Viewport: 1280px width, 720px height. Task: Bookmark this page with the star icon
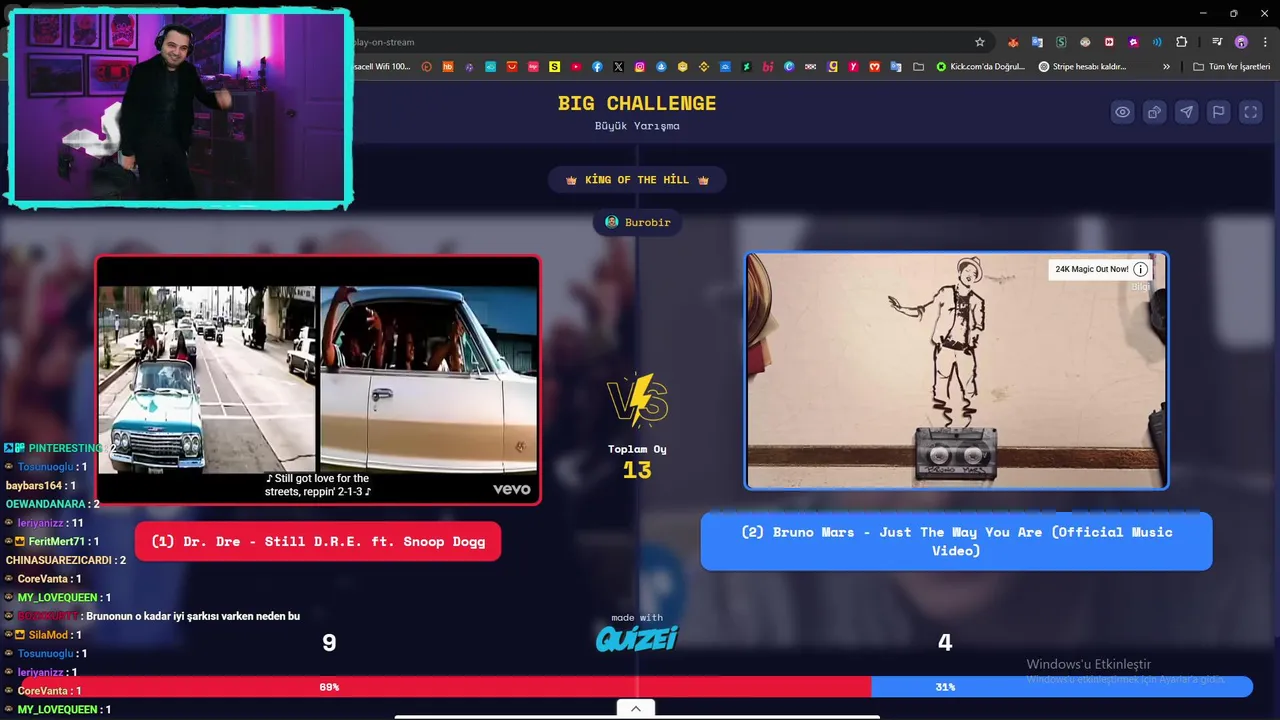click(980, 42)
